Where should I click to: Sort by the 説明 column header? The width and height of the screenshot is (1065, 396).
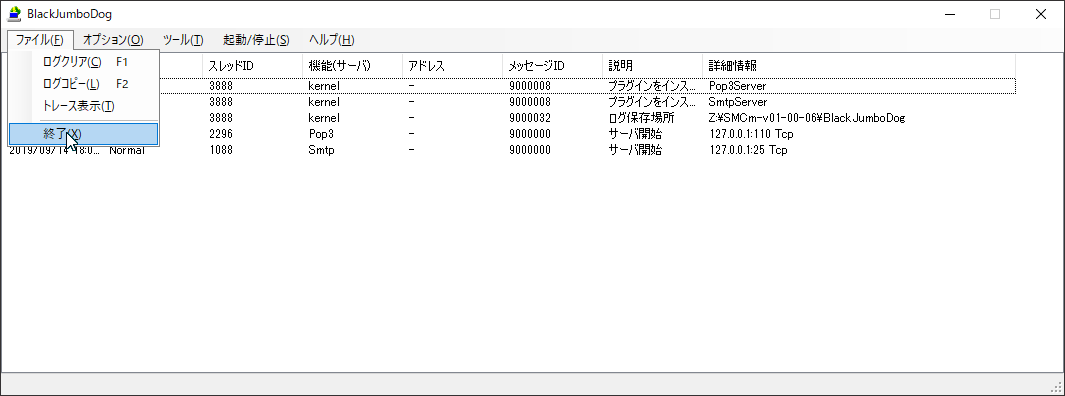click(652, 66)
